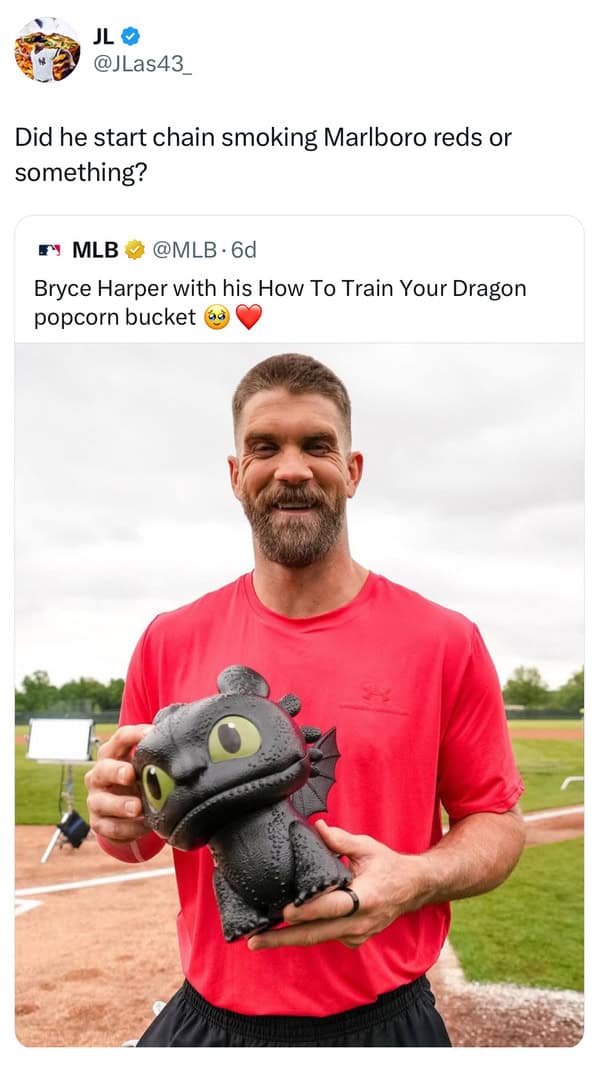Viewport: 599px width, 1066px height.
Task: Click the black ring on his finger in the photo
Action: click(352, 901)
